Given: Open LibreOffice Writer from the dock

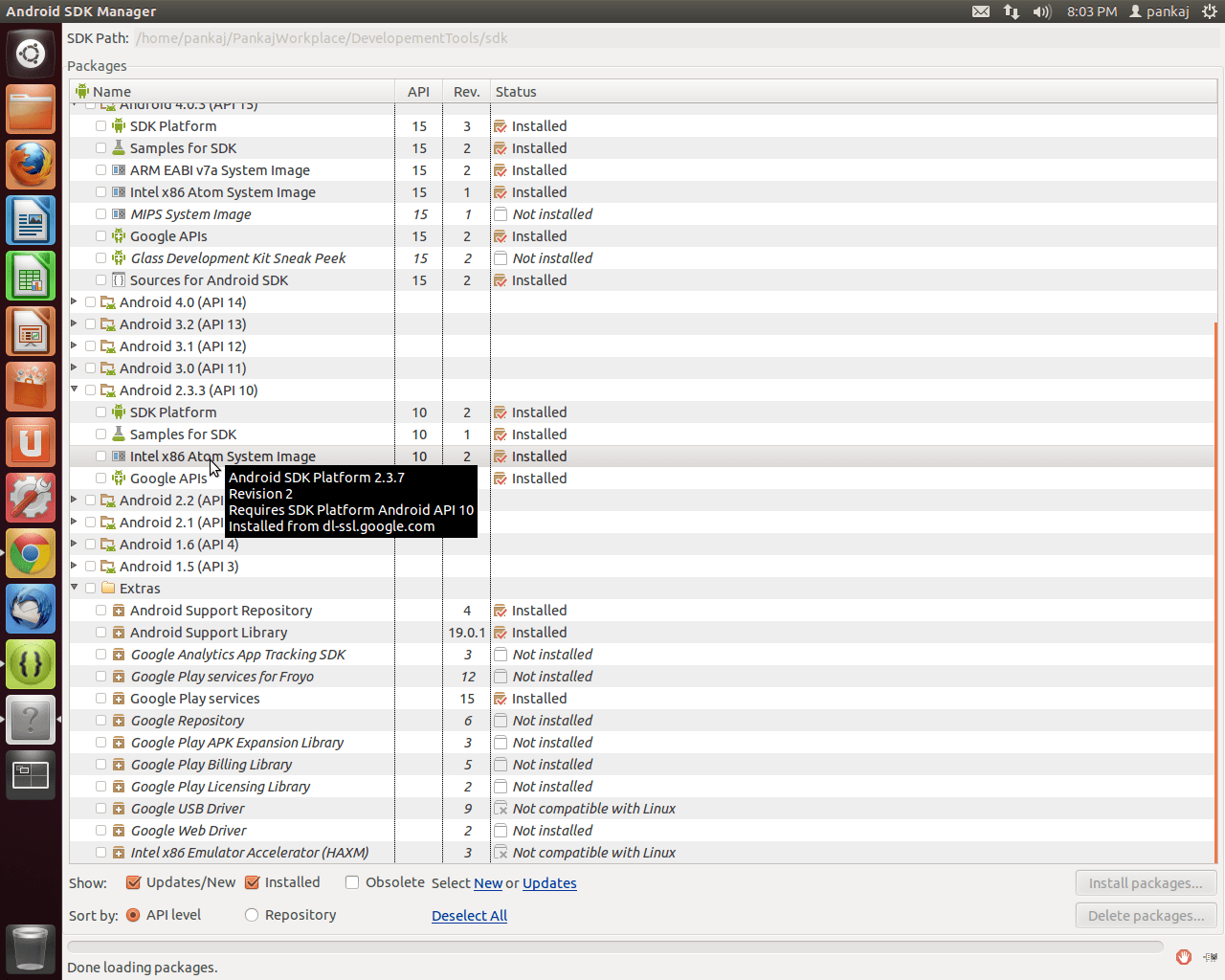Looking at the screenshot, I should pyautogui.click(x=31, y=220).
